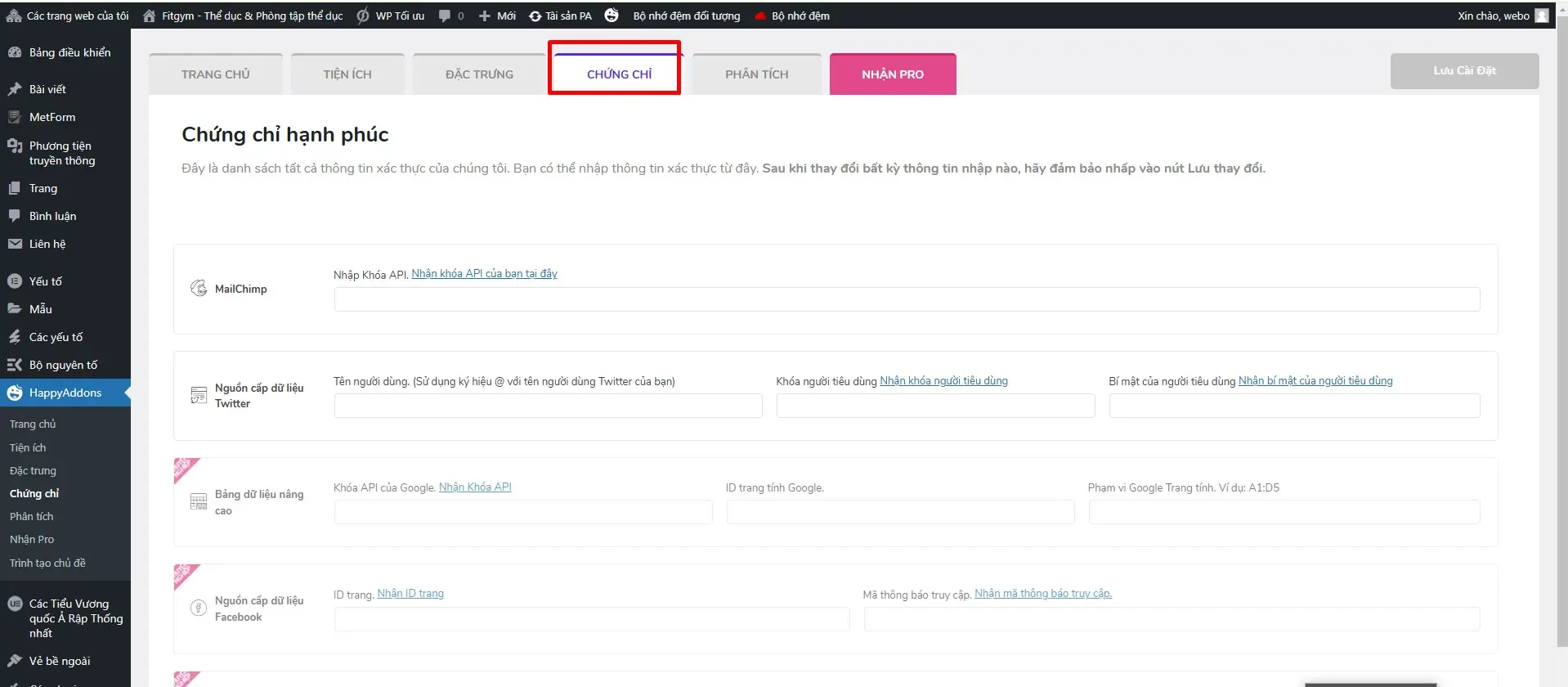Open sidebar submenu Nhận Pro
This screenshot has width=1568, height=687.
pos(32,539)
